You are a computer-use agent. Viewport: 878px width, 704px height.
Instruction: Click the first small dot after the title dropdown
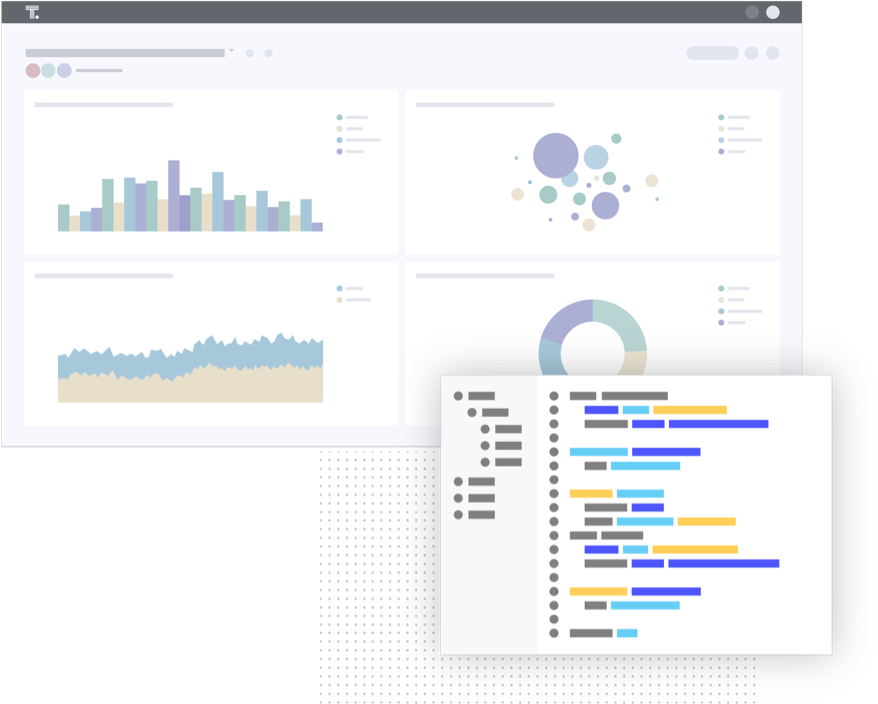click(250, 53)
